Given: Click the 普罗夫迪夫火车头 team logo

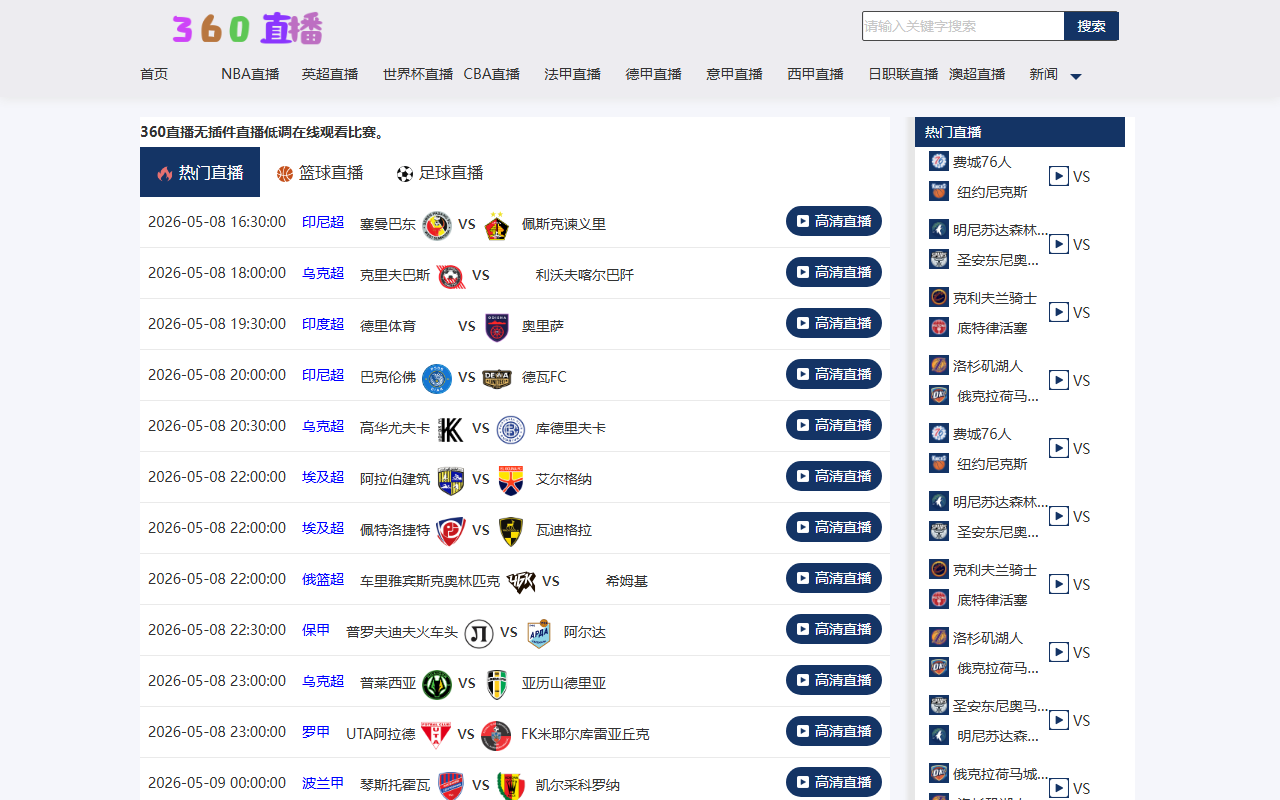Looking at the screenshot, I should (479, 634).
